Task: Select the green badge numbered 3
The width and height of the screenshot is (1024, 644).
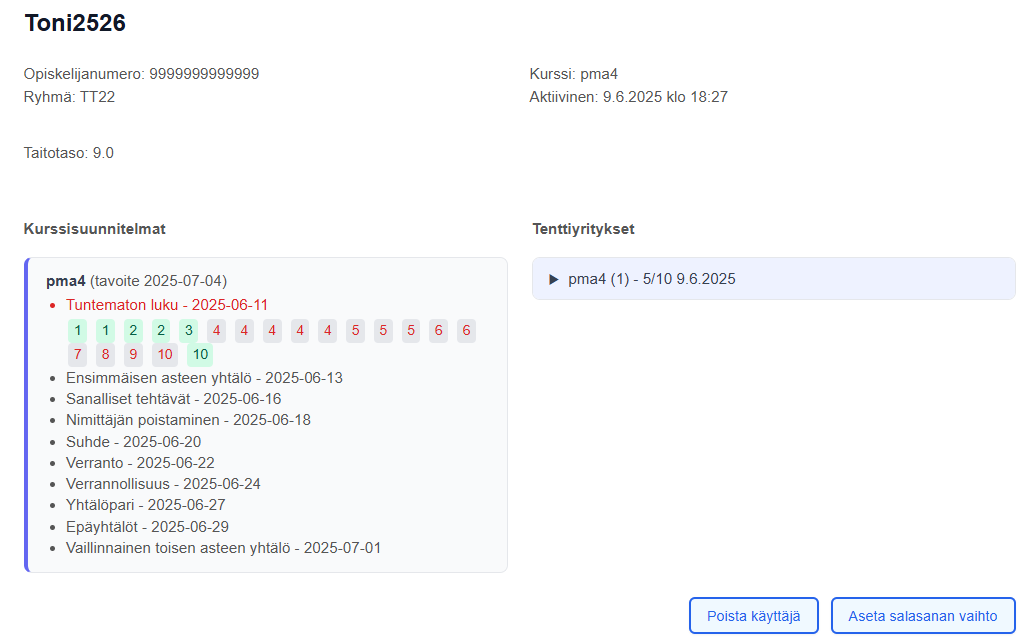Action: tap(189, 330)
